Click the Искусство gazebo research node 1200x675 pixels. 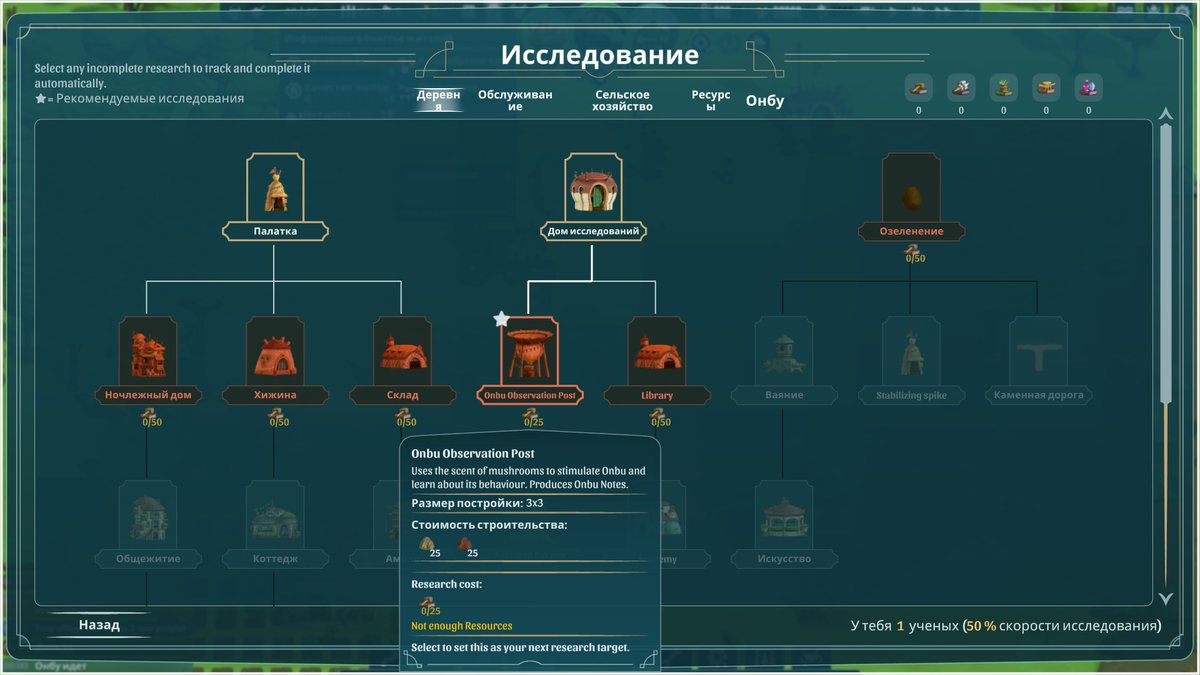pyautogui.click(x=784, y=516)
